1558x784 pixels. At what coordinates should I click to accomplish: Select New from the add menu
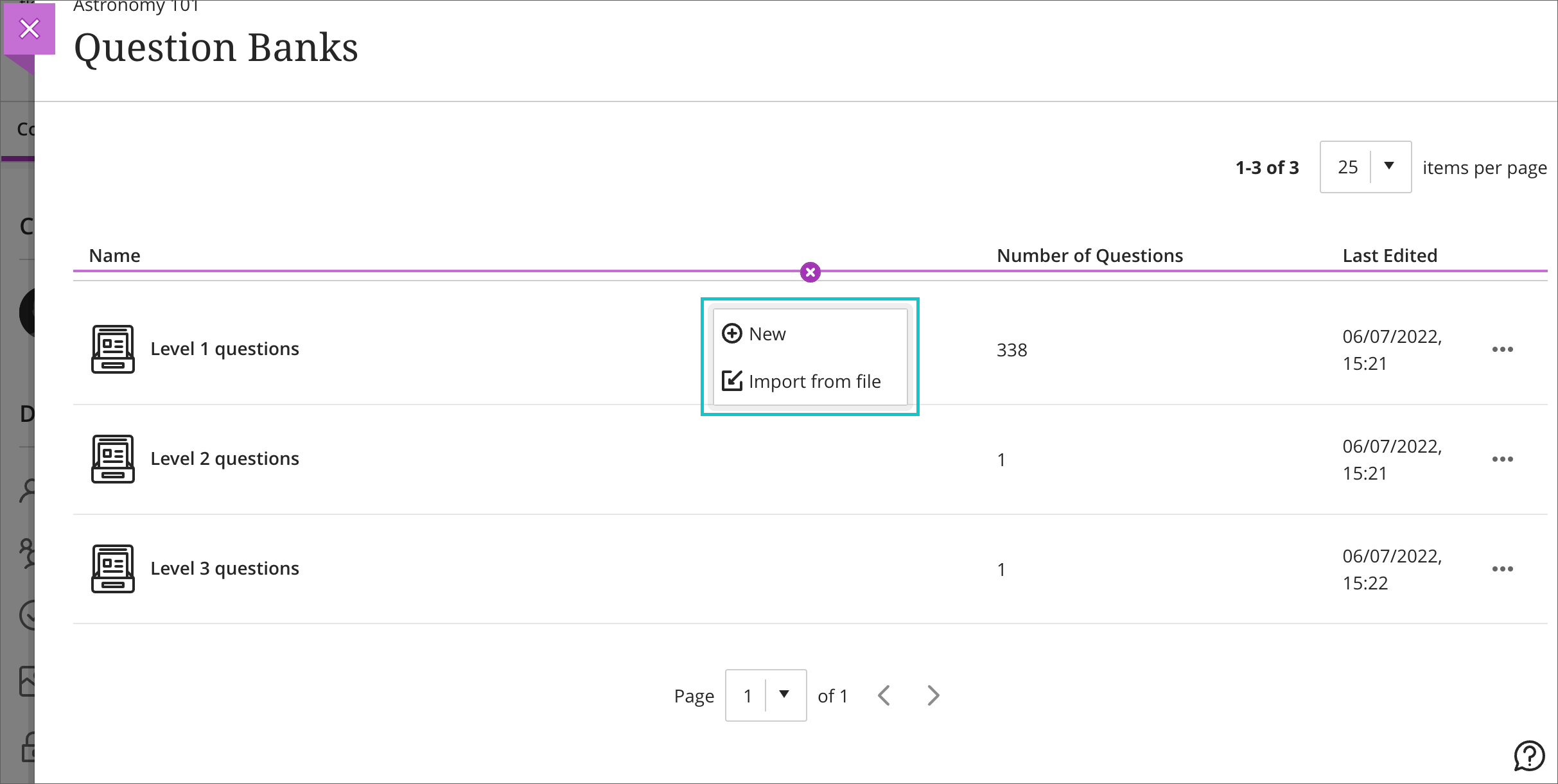pos(767,334)
